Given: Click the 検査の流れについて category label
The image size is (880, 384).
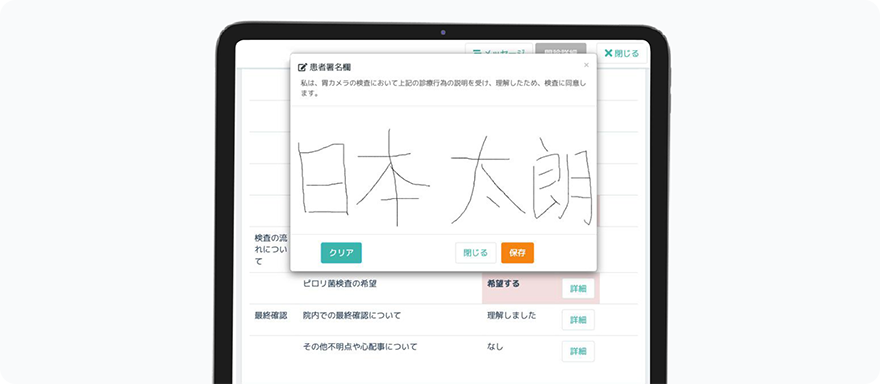Looking at the screenshot, I should (x=271, y=249).
